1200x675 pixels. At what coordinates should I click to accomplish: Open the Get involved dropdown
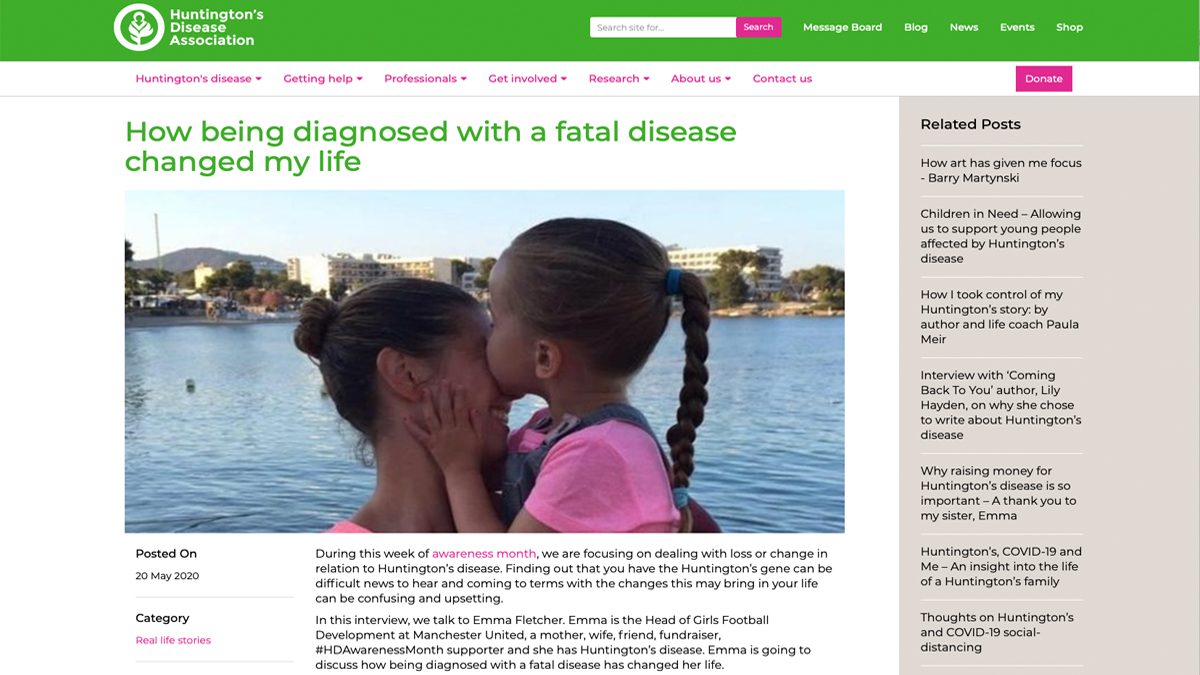(x=527, y=79)
